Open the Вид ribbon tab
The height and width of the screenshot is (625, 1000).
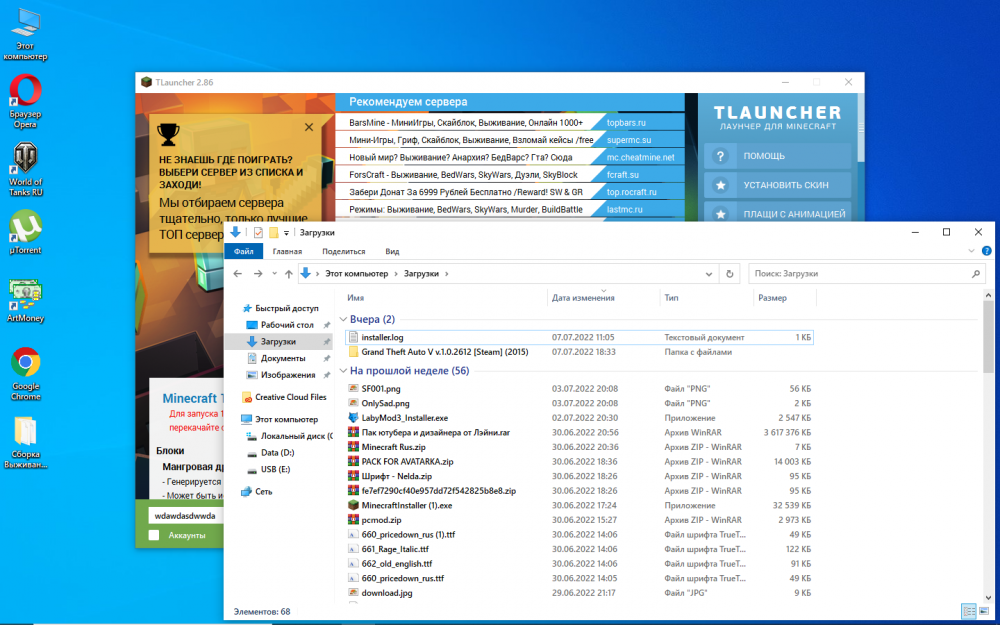click(392, 251)
